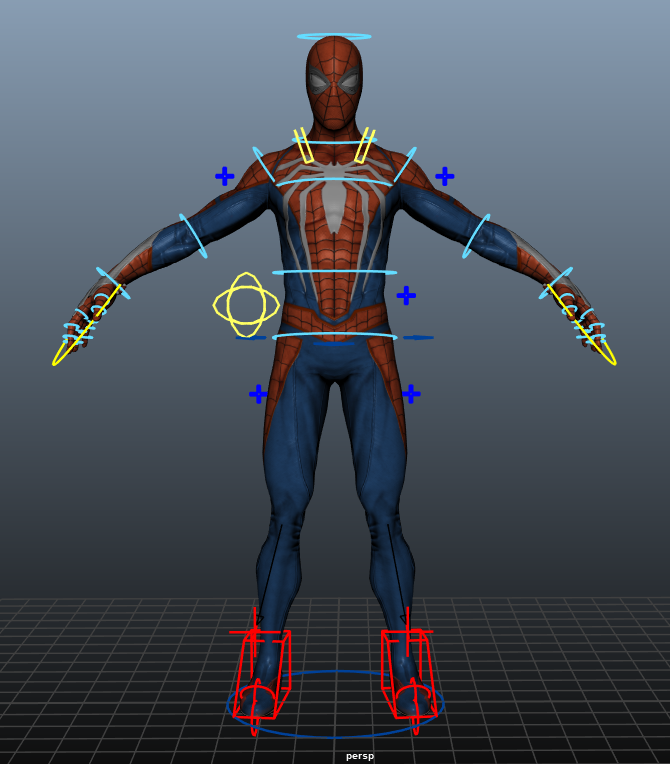Image resolution: width=670 pixels, height=764 pixels.
Task: Select the cyan waist ring above the belt
Action: (x=334, y=272)
